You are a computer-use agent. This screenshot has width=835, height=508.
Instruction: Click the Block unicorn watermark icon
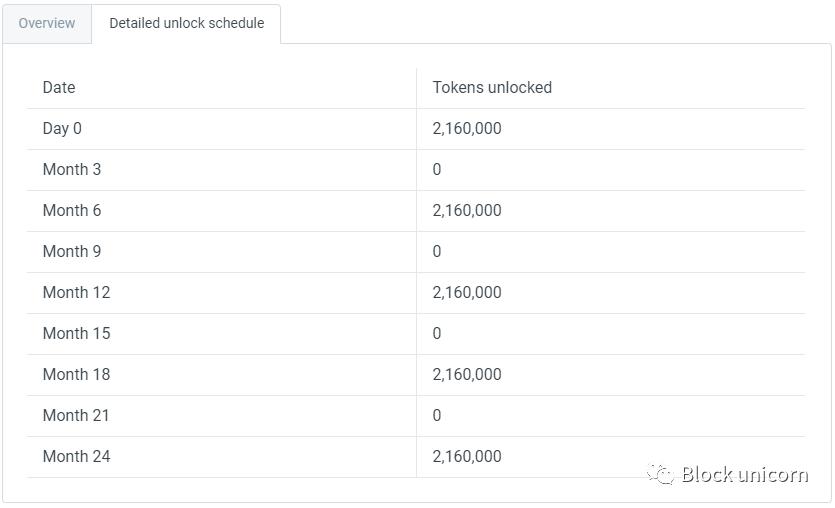[x=660, y=474]
